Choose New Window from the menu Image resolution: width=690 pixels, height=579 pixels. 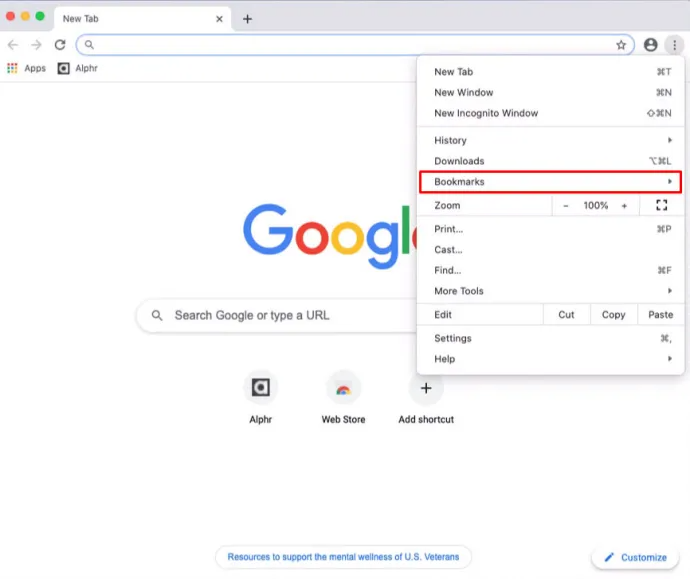coord(551,92)
